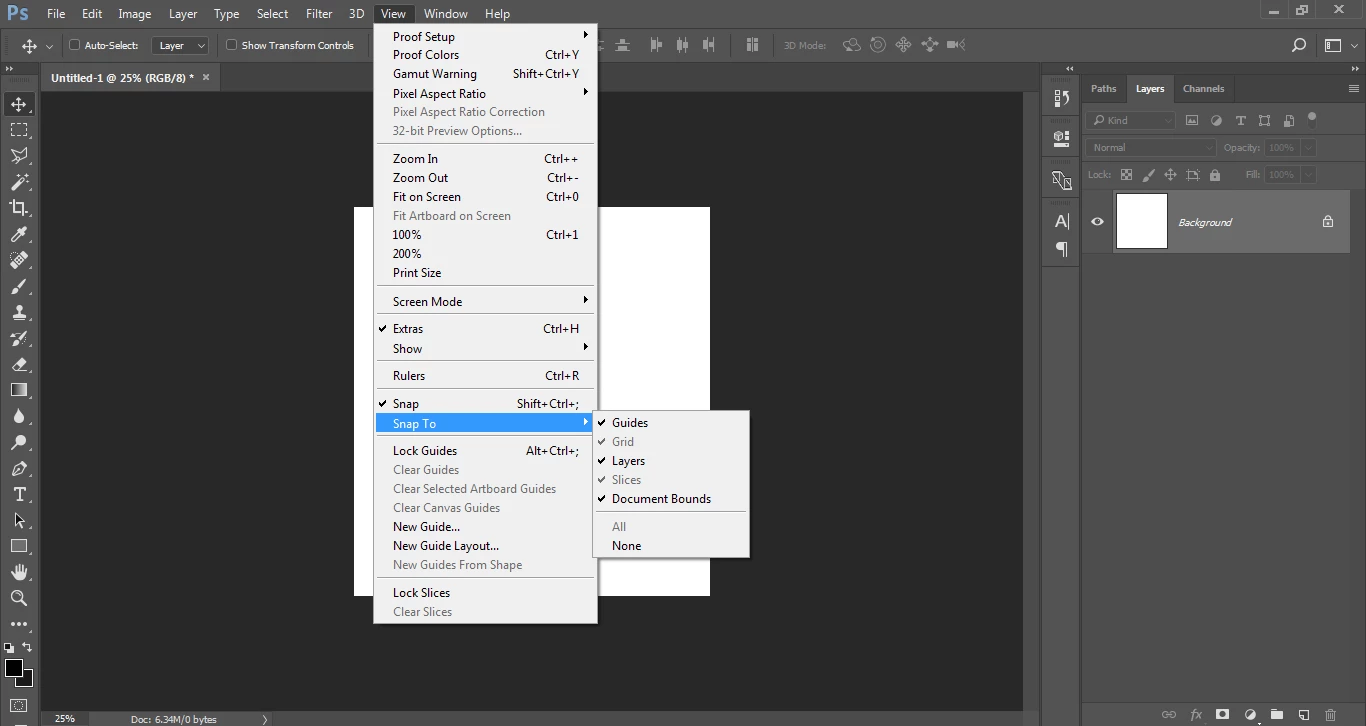
Task: Toggle the Show Transform Controls checkbox
Action: [232, 45]
